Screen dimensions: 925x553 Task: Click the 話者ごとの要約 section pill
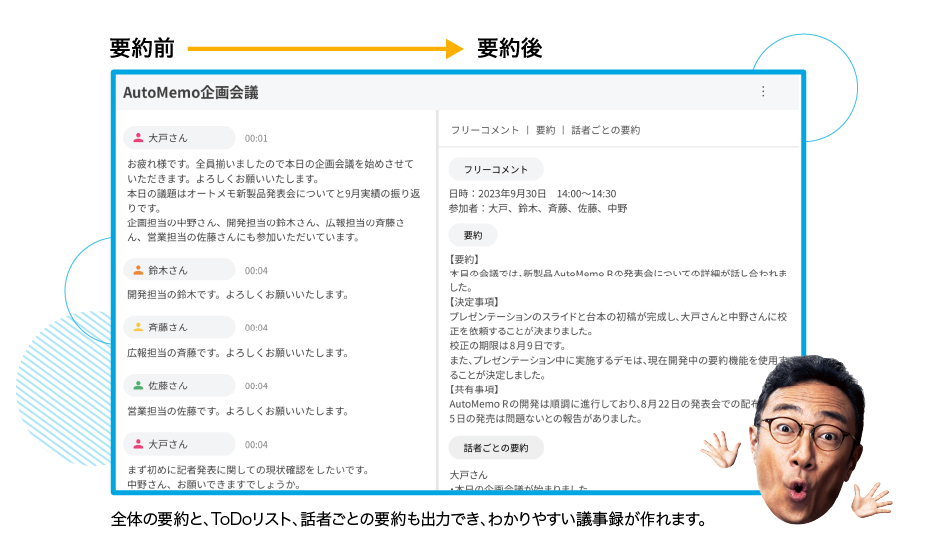coord(496,447)
